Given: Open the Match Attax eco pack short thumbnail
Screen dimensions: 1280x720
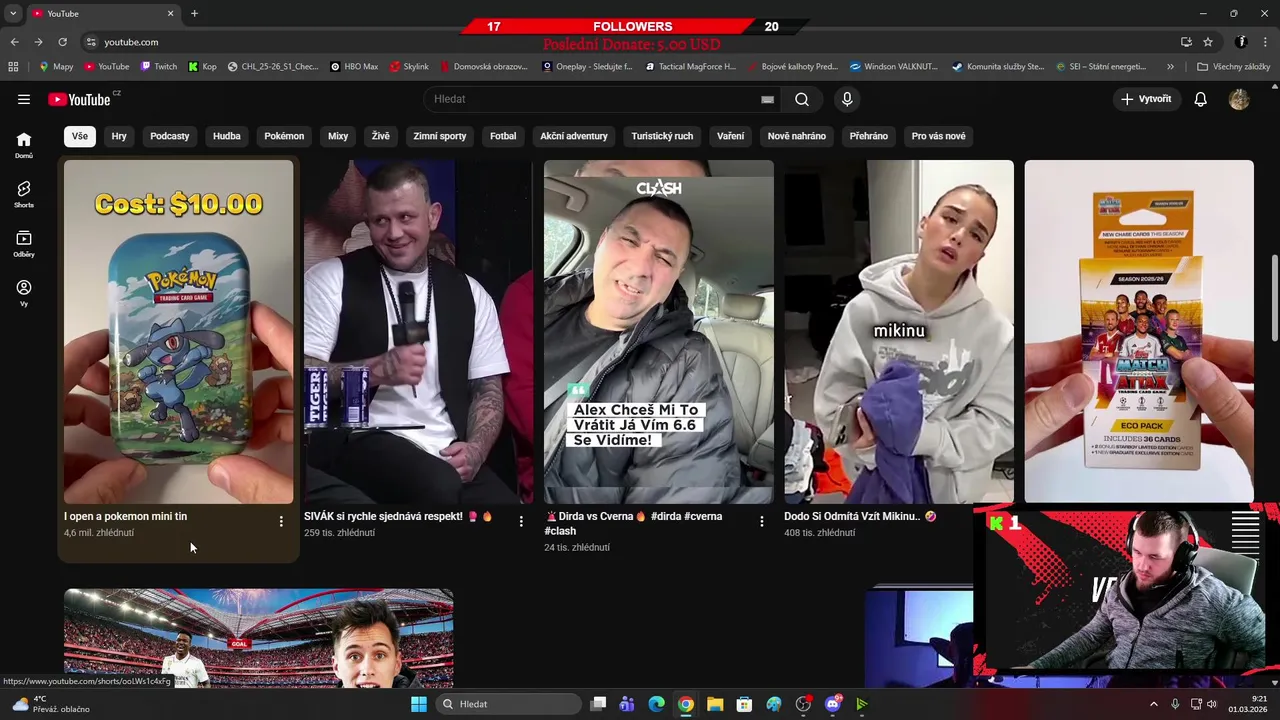Looking at the screenshot, I should 1139,332.
